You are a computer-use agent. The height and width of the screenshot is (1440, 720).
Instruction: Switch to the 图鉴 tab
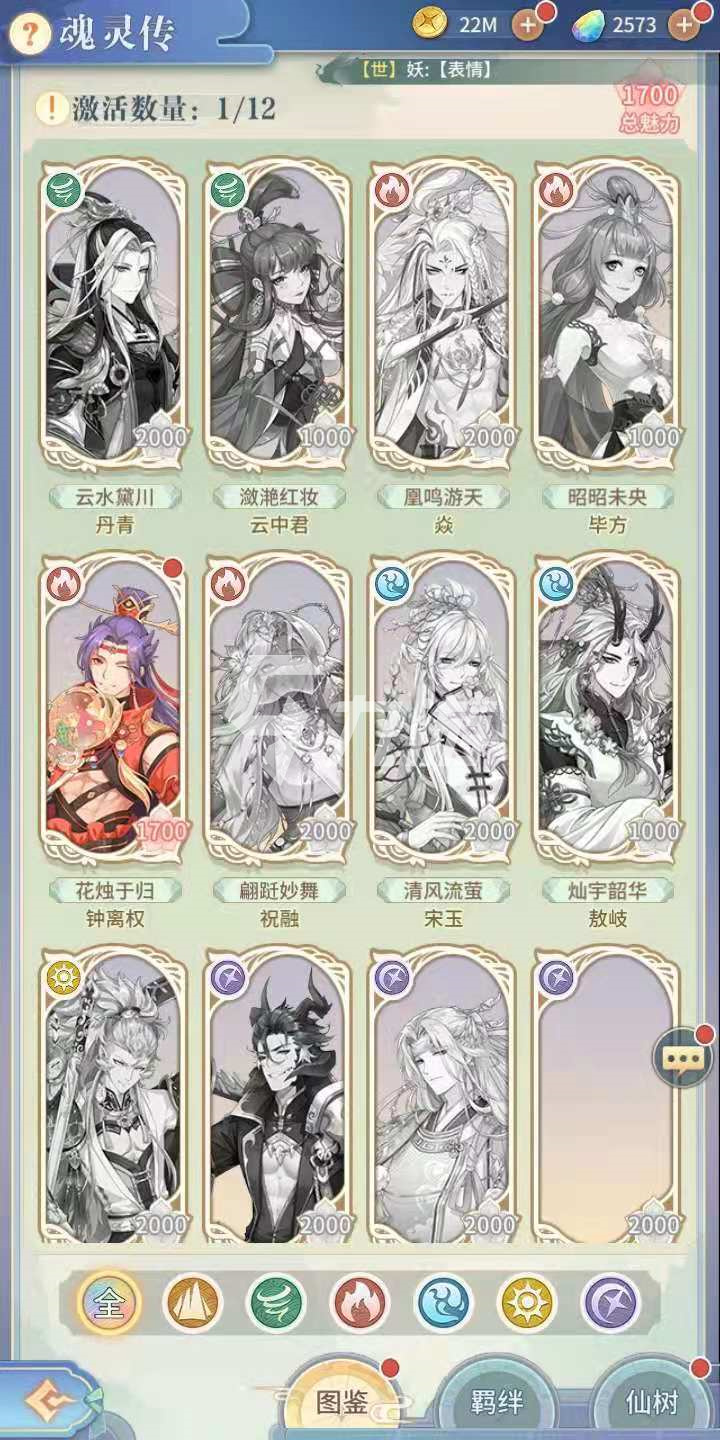[343, 1402]
